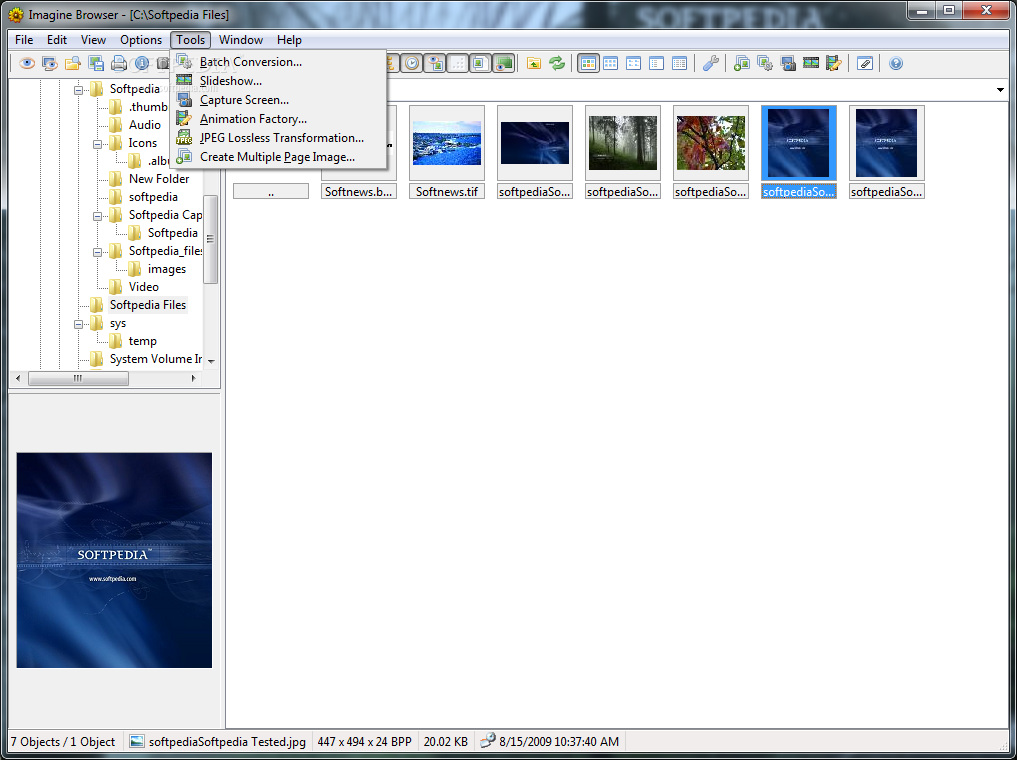The image size is (1017, 760).
Task: Select the Video folder in tree
Action: tap(143, 287)
